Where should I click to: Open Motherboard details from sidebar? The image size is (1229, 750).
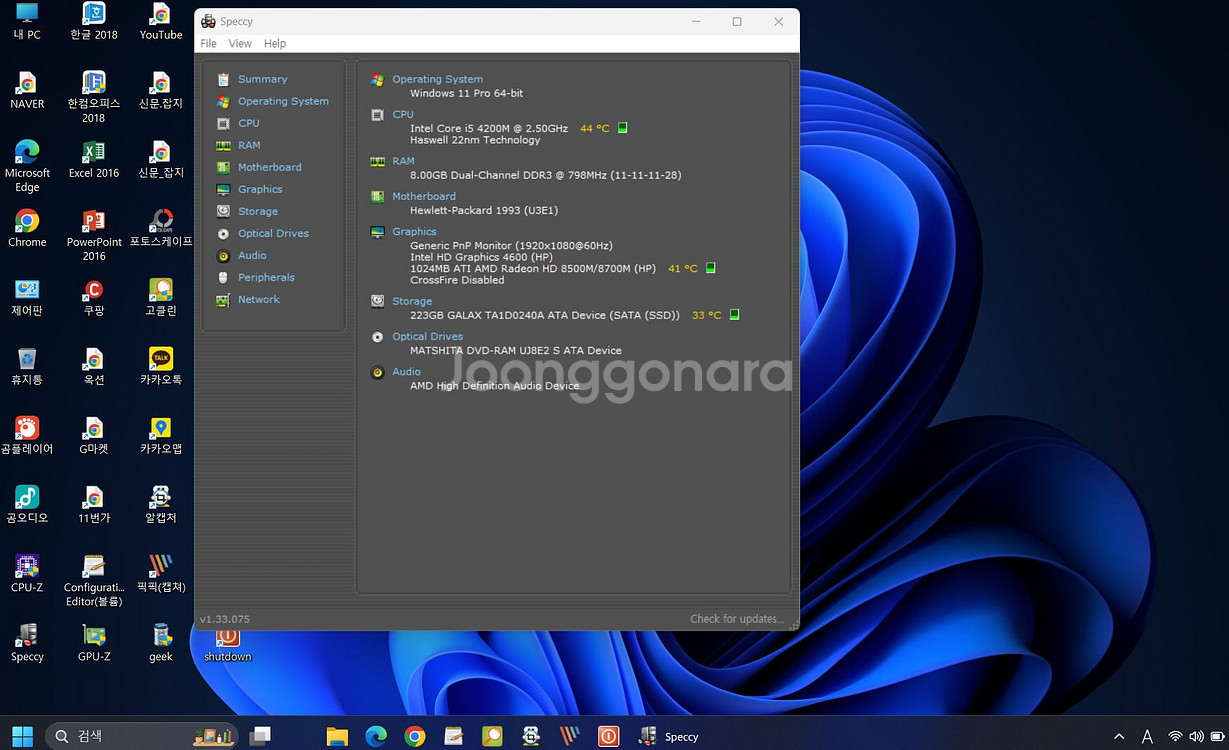269,167
